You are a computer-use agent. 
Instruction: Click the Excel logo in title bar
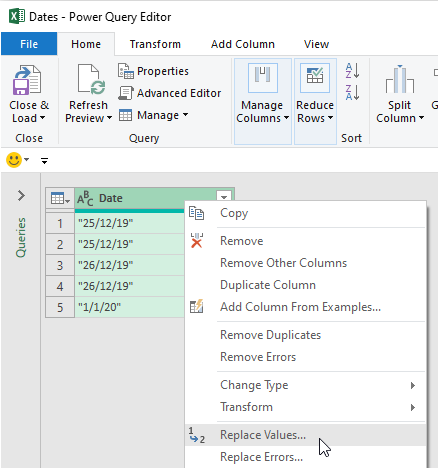(17, 16)
